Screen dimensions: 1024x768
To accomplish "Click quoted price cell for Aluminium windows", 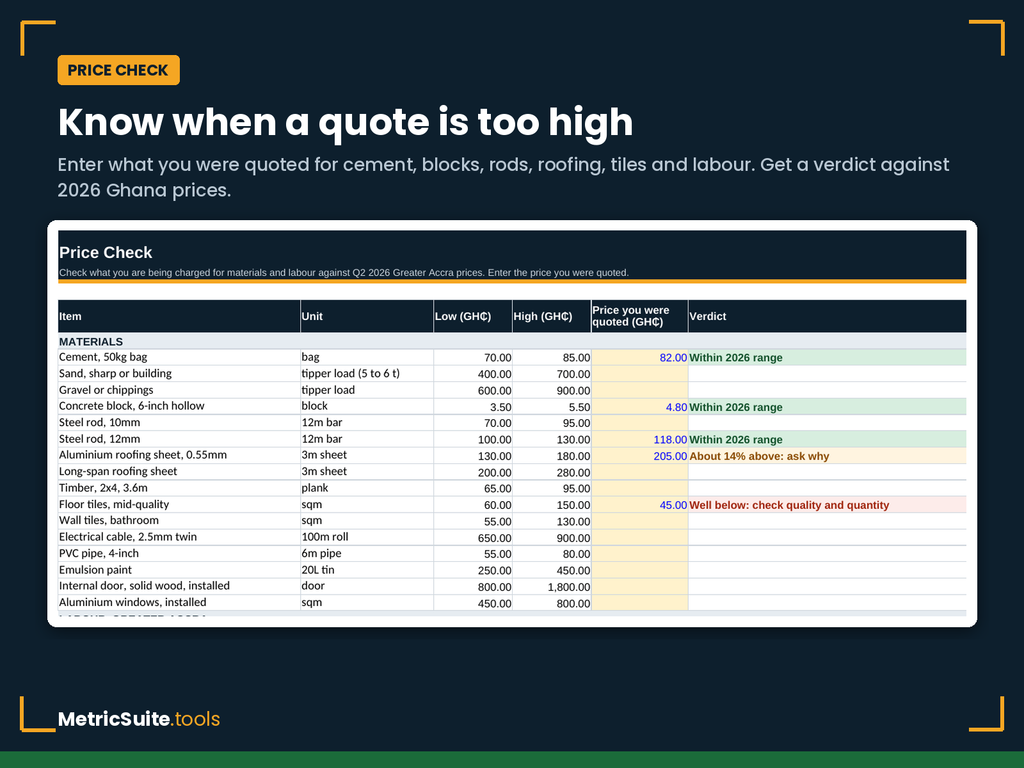I will pos(639,602).
